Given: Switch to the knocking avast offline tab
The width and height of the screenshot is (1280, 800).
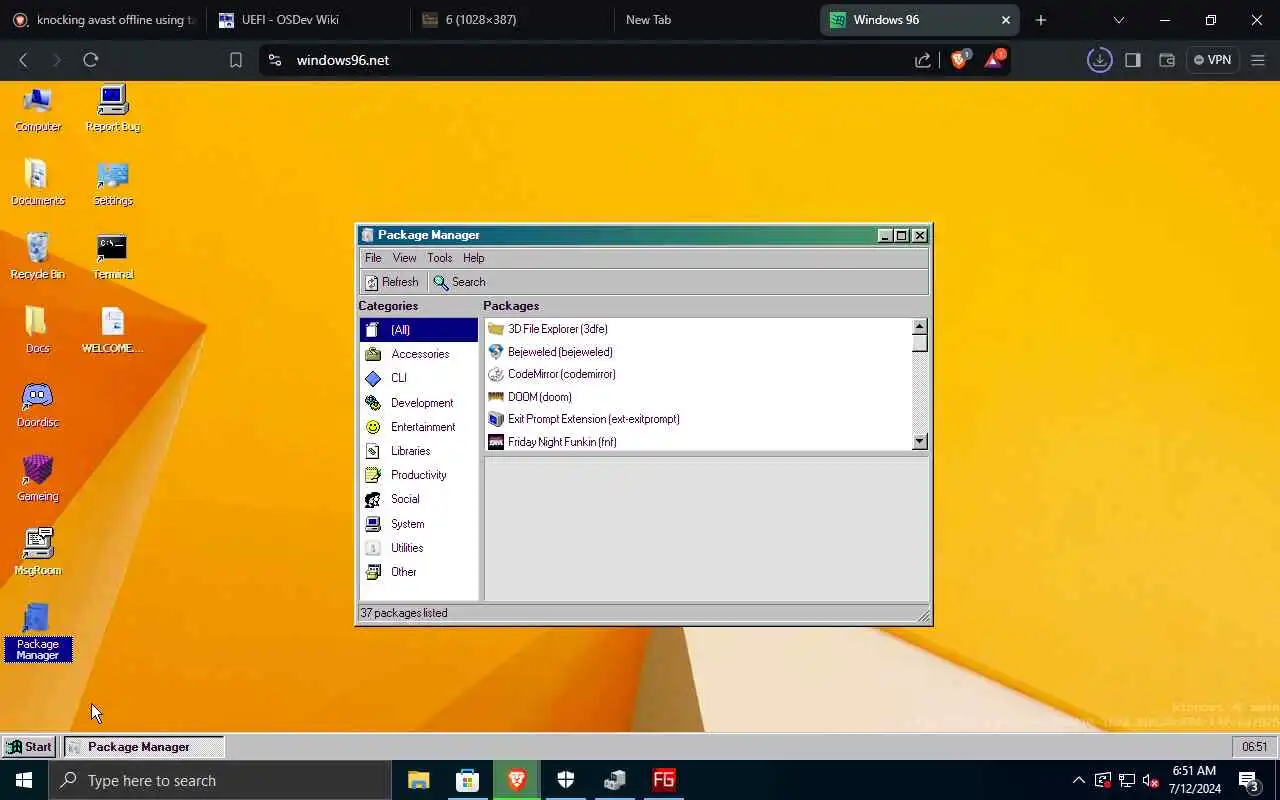Looking at the screenshot, I should tap(103, 20).
